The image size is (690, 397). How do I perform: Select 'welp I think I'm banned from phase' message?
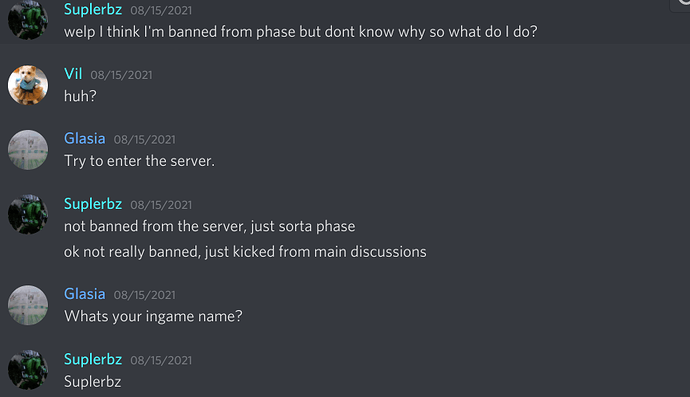point(301,32)
